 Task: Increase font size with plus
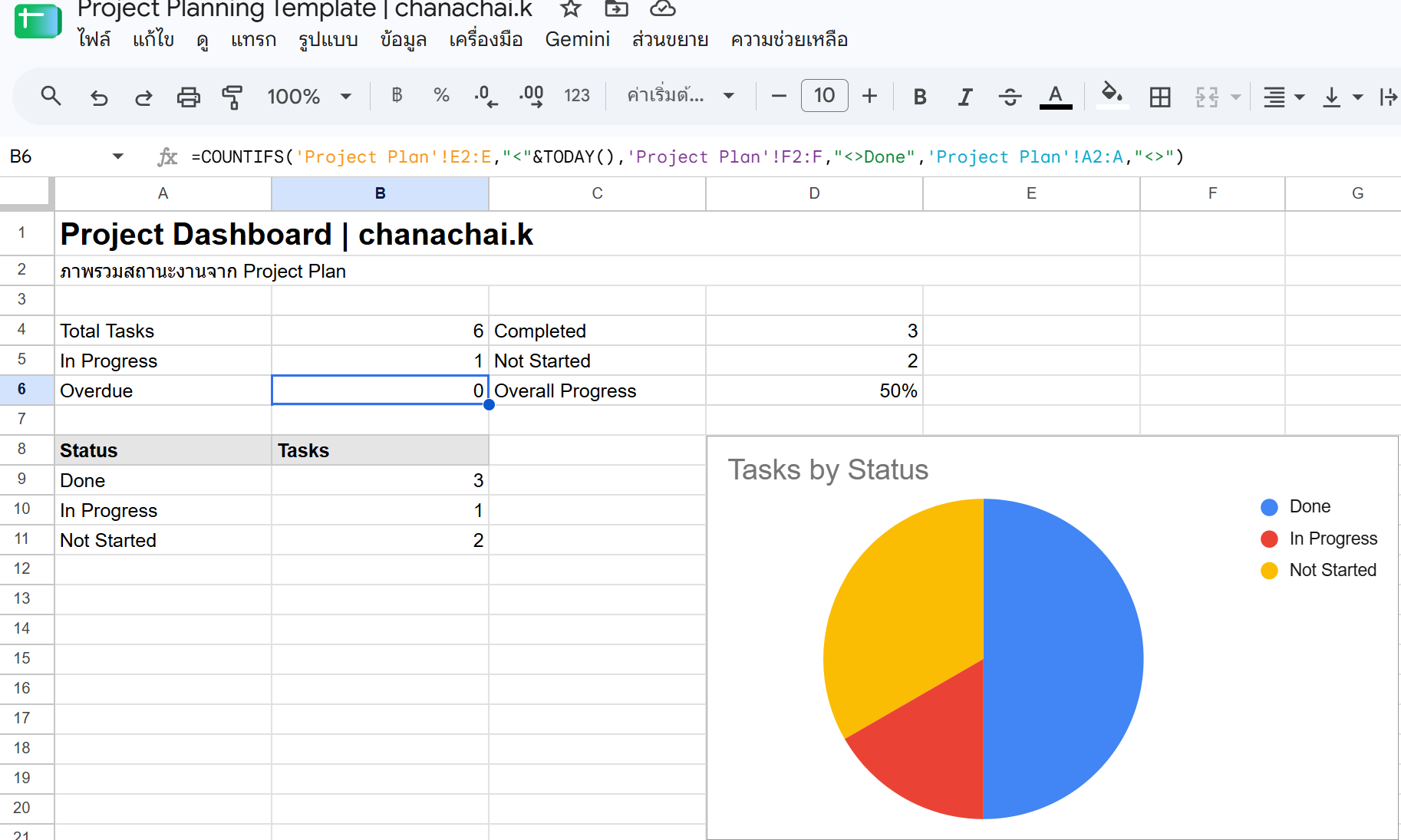(869, 96)
